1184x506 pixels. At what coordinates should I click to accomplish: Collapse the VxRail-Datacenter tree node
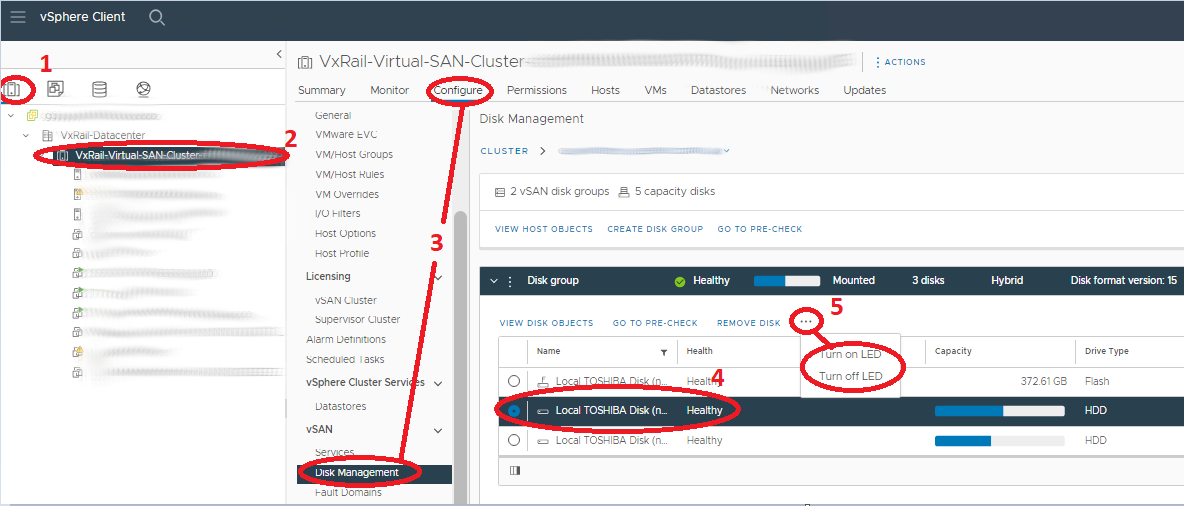pyautogui.click(x=26, y=135)
